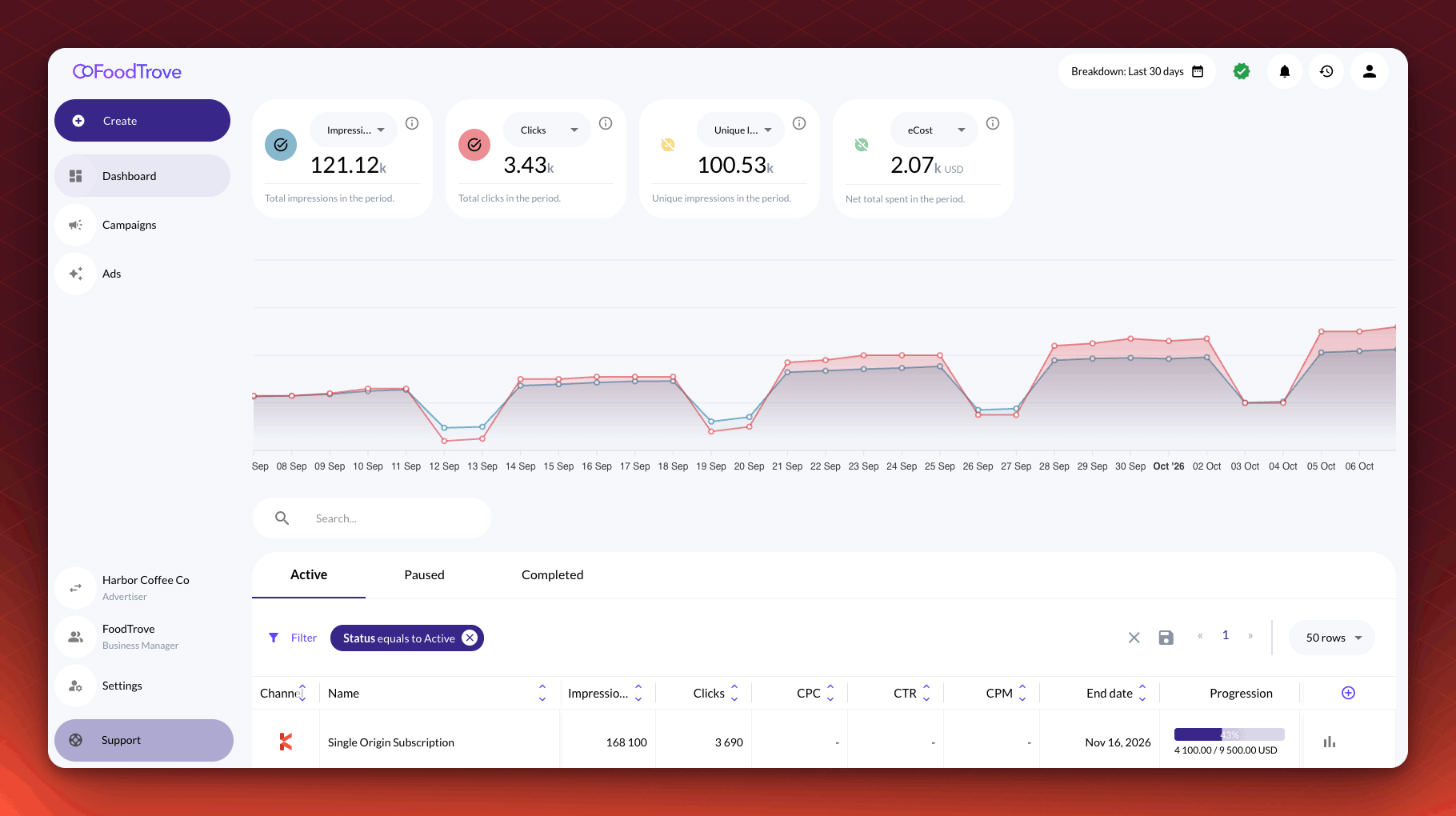This screenshot has height=816, width=1456.
Task: Open Settings in the sidebar
Action: 142,686
